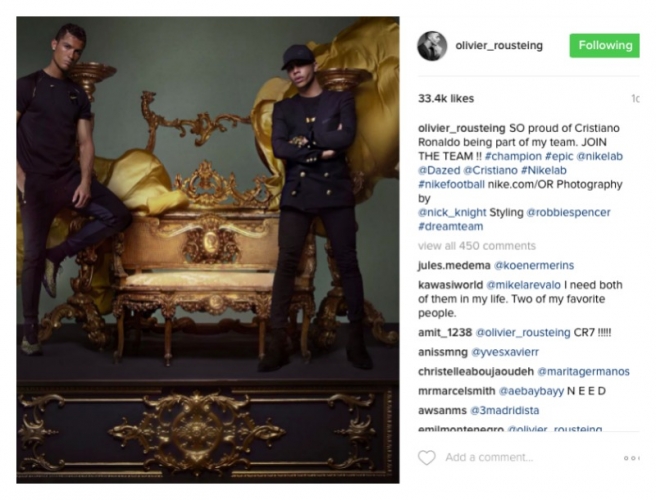Viewport: 656px width, 500px height.
Task: Visit the @nikelab mention
Action: point(600,156)
